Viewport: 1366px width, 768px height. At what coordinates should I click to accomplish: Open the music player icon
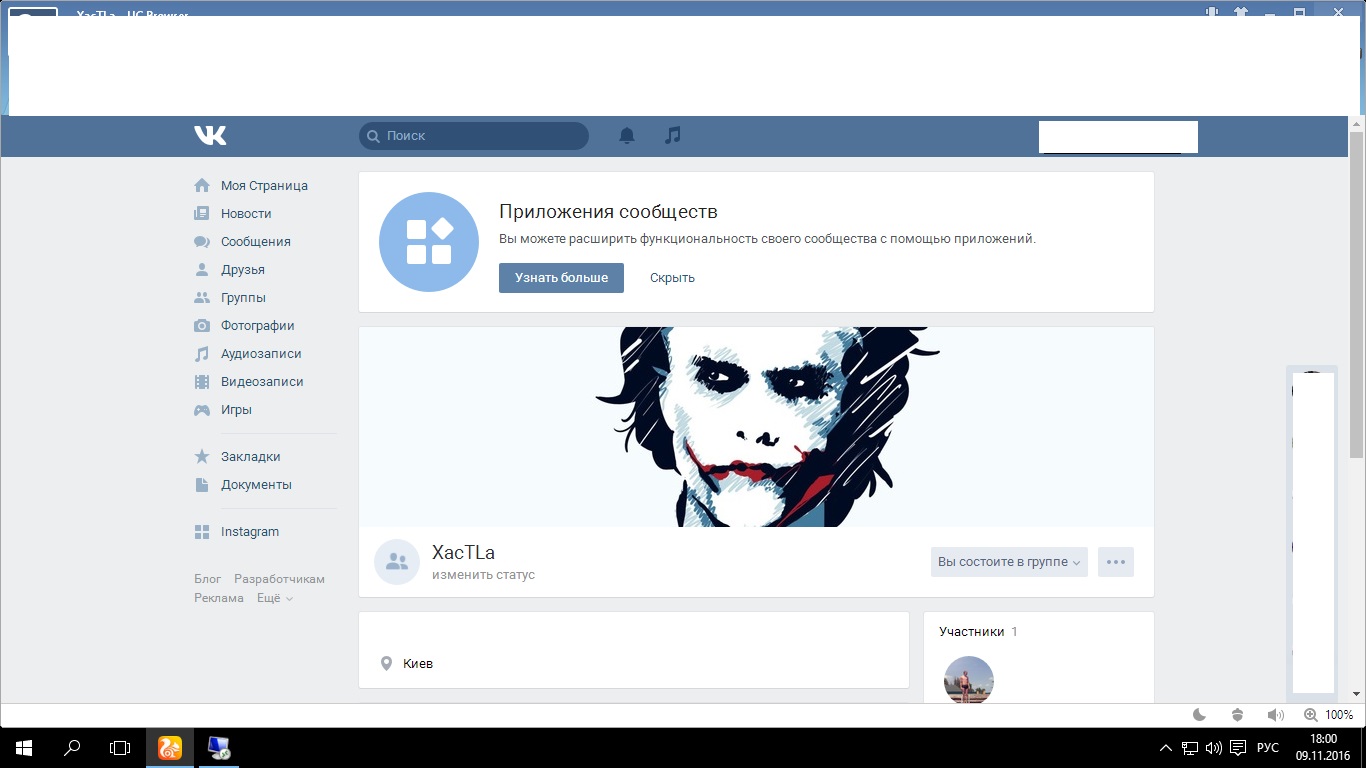673,135
